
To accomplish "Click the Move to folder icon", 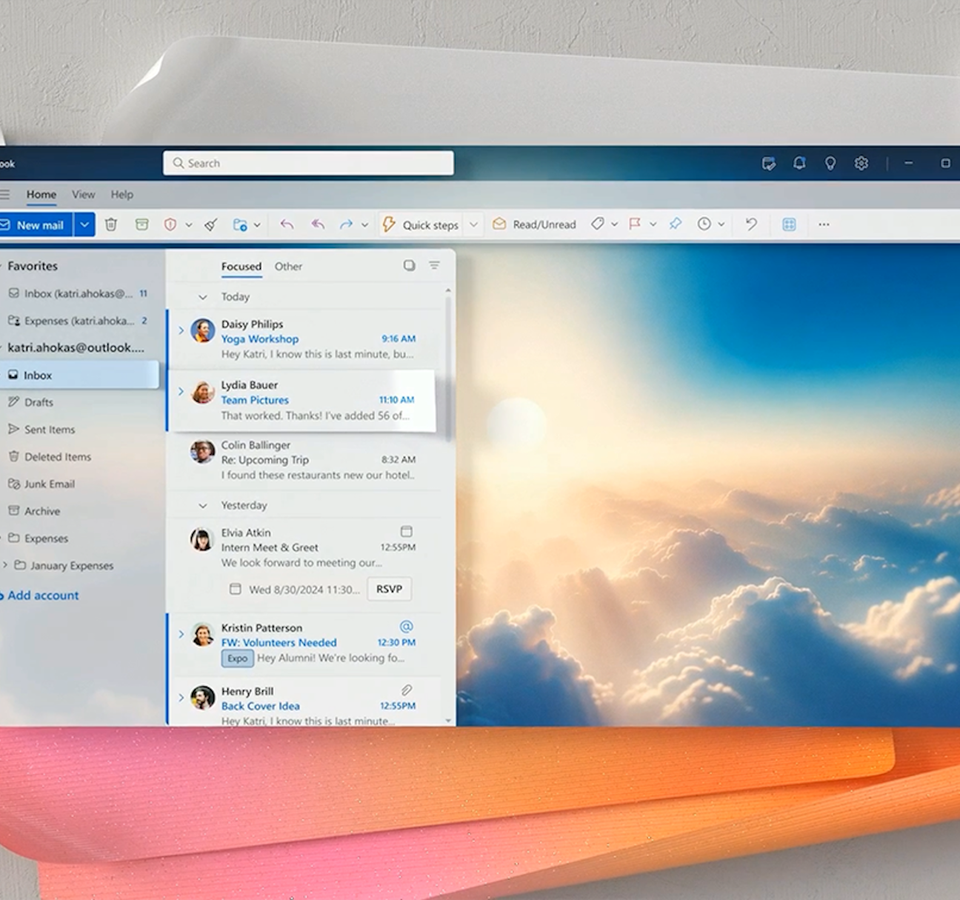I will tap(240, 225).
